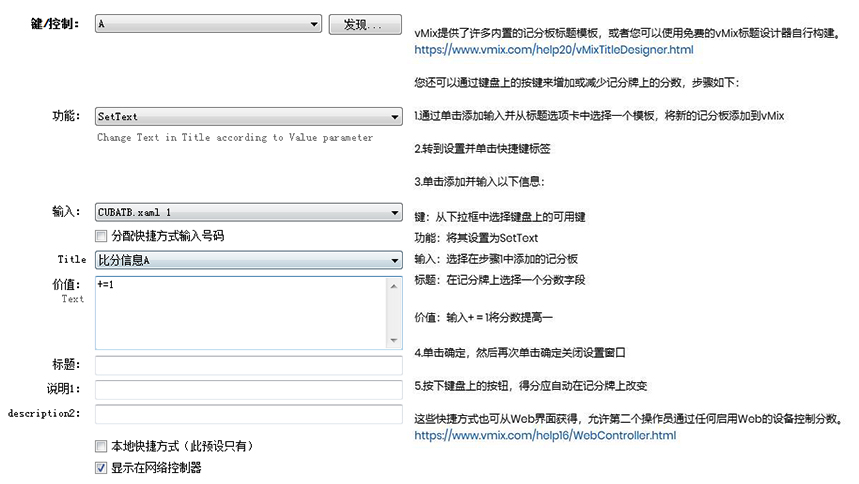Uncheck the 显示在网络控制器 checkbox
Viewport: 859px width, 484px height.
tap(101, 468)
